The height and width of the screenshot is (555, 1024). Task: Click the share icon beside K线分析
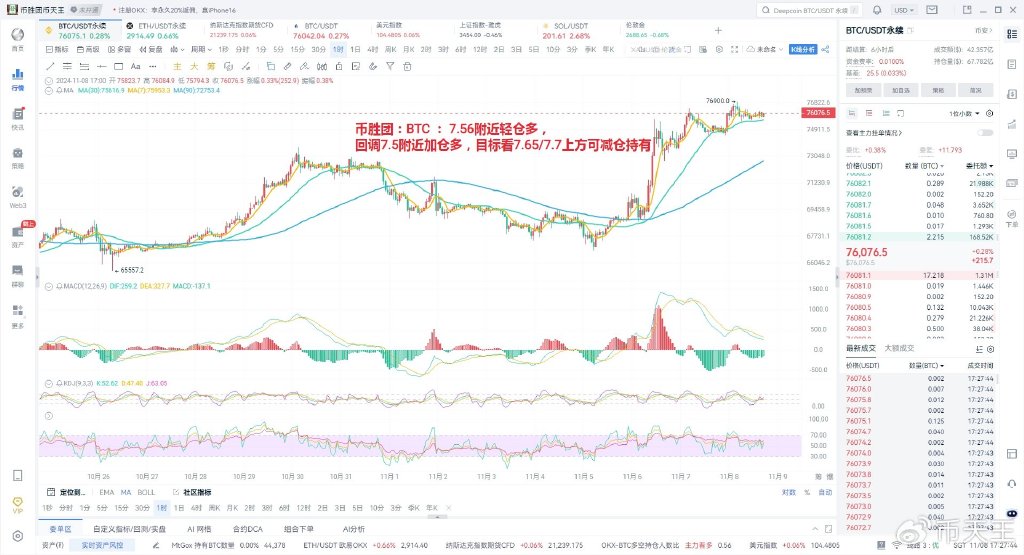tap(825, 50)
